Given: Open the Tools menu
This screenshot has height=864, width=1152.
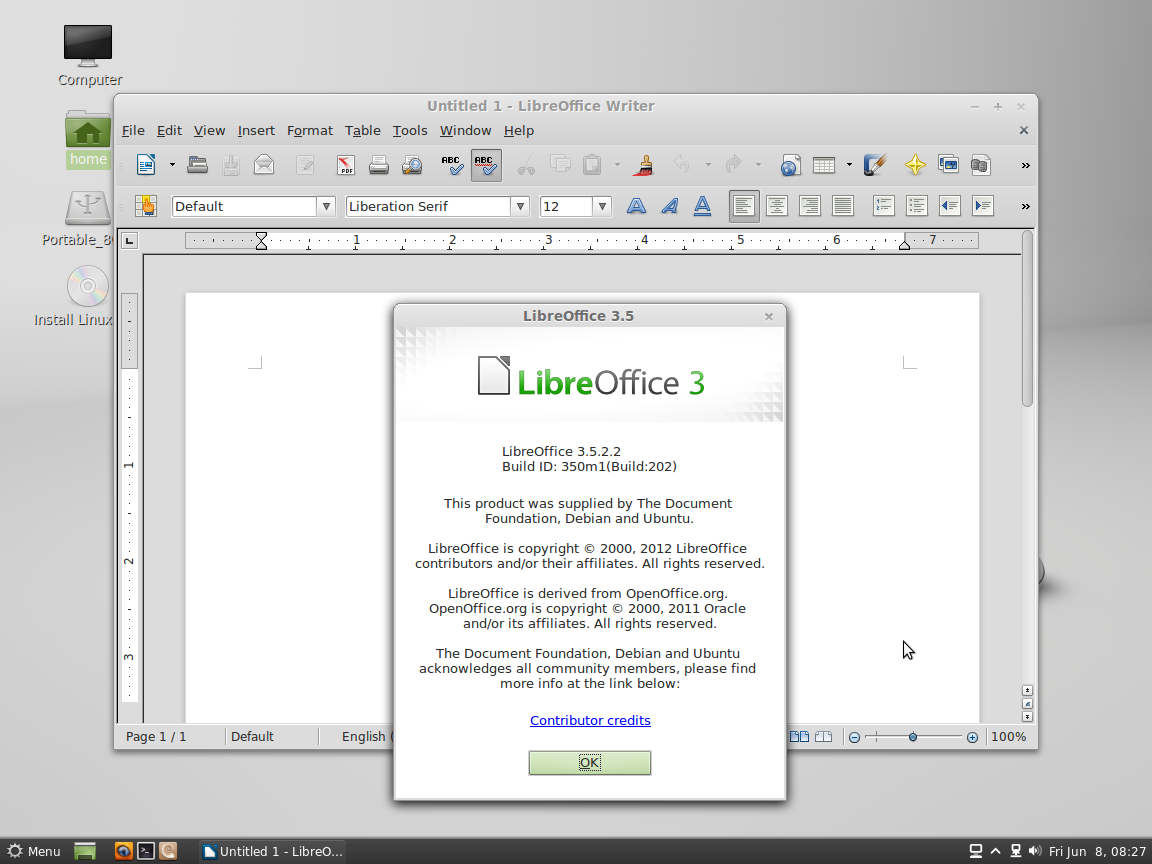Looking at the screenshot, I should pyautogui.click(x=409, y=130).
